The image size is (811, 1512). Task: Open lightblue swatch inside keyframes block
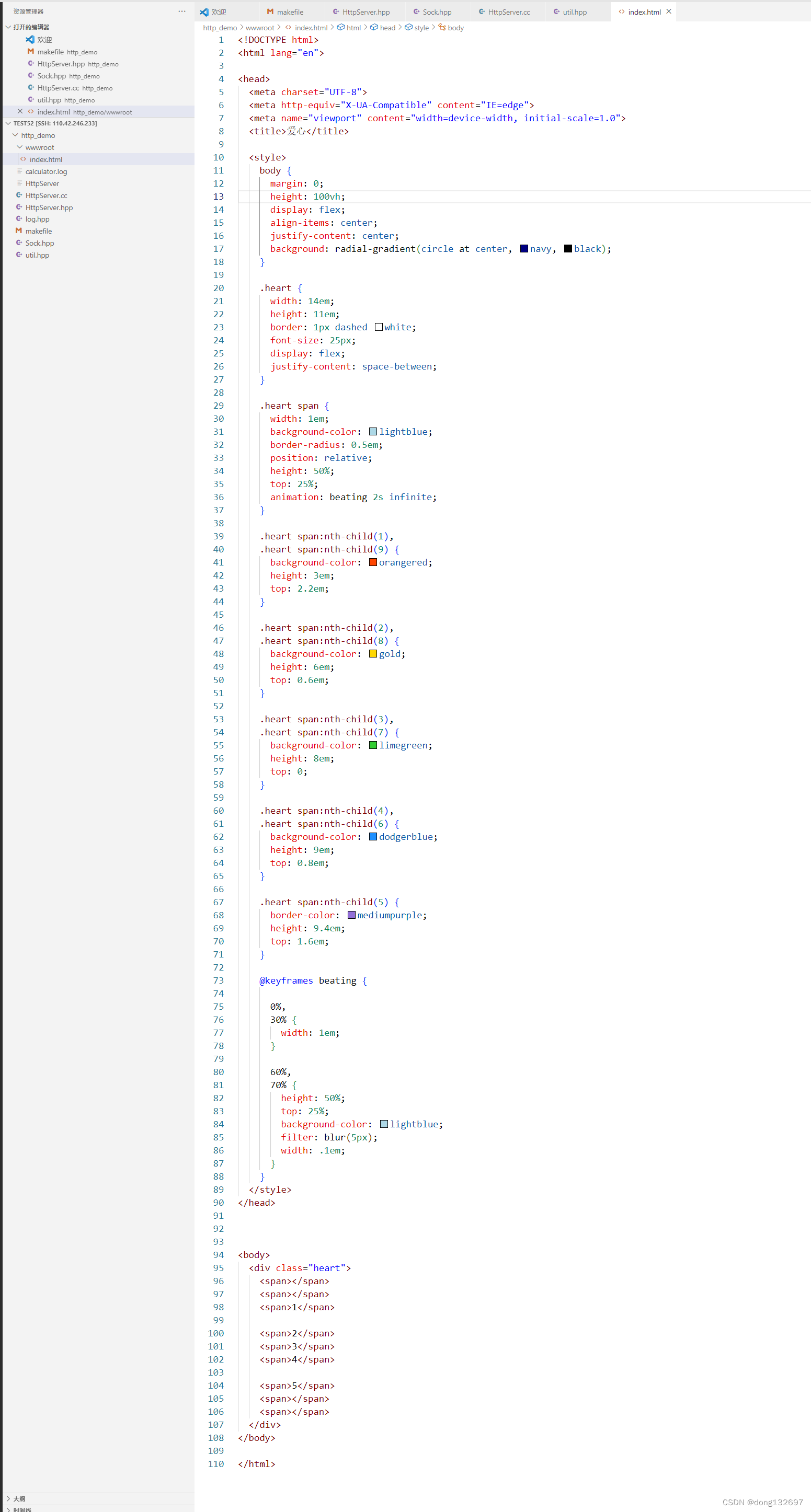coord(383,1124)
